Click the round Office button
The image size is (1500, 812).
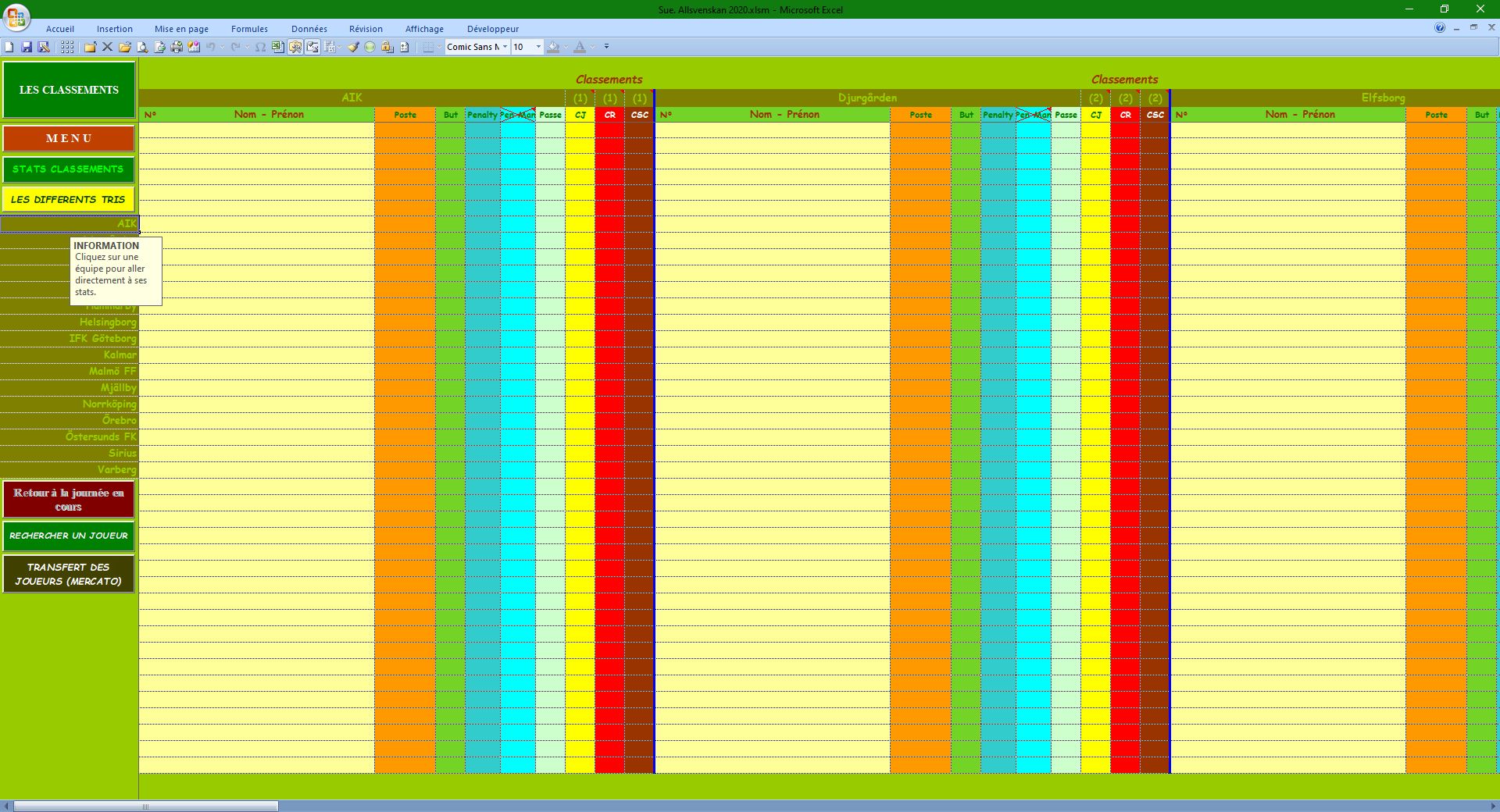pos(16,17)
